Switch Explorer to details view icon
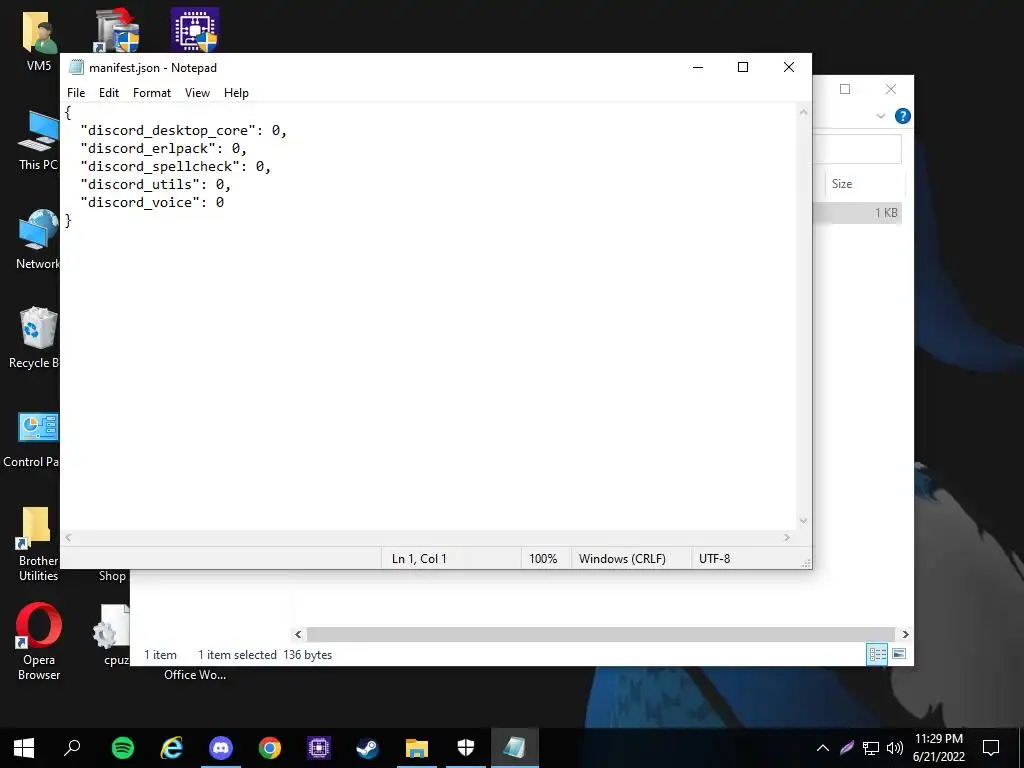 coord(877,654)
